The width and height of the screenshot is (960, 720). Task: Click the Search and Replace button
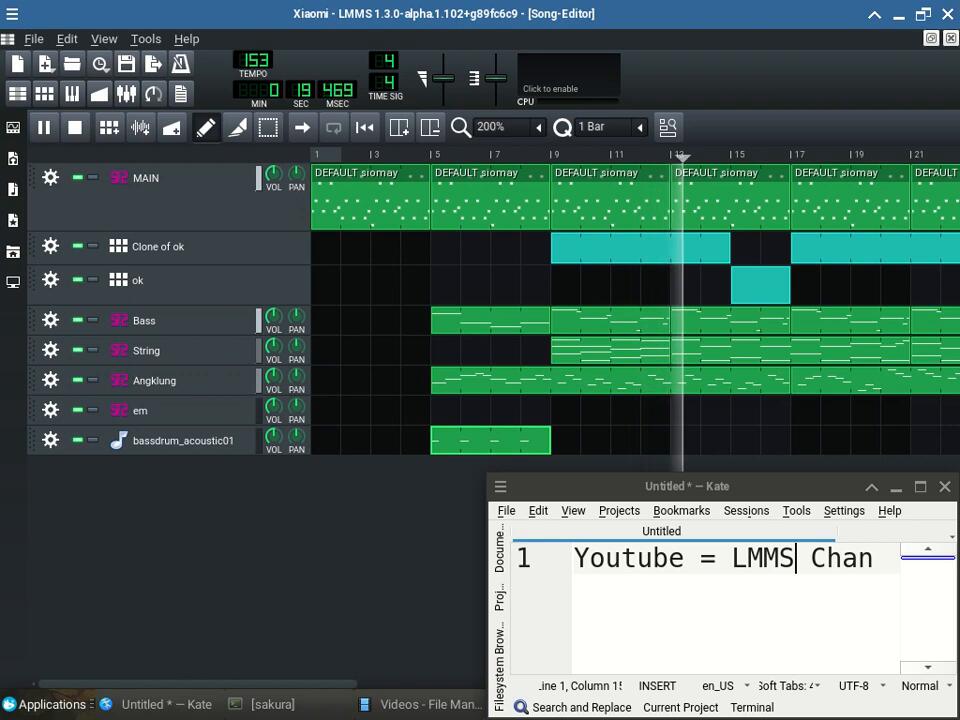tap(573, 707)
